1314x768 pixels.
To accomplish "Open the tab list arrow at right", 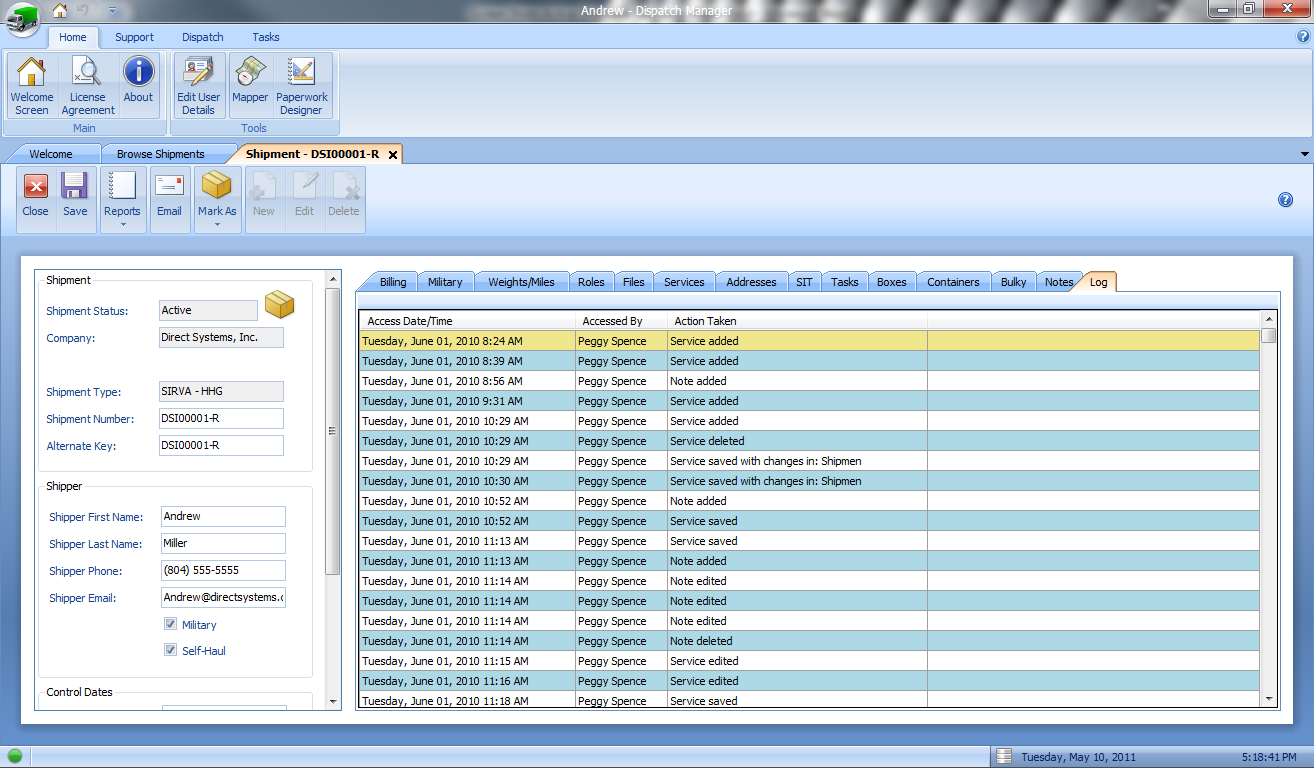I will 1304,154.
